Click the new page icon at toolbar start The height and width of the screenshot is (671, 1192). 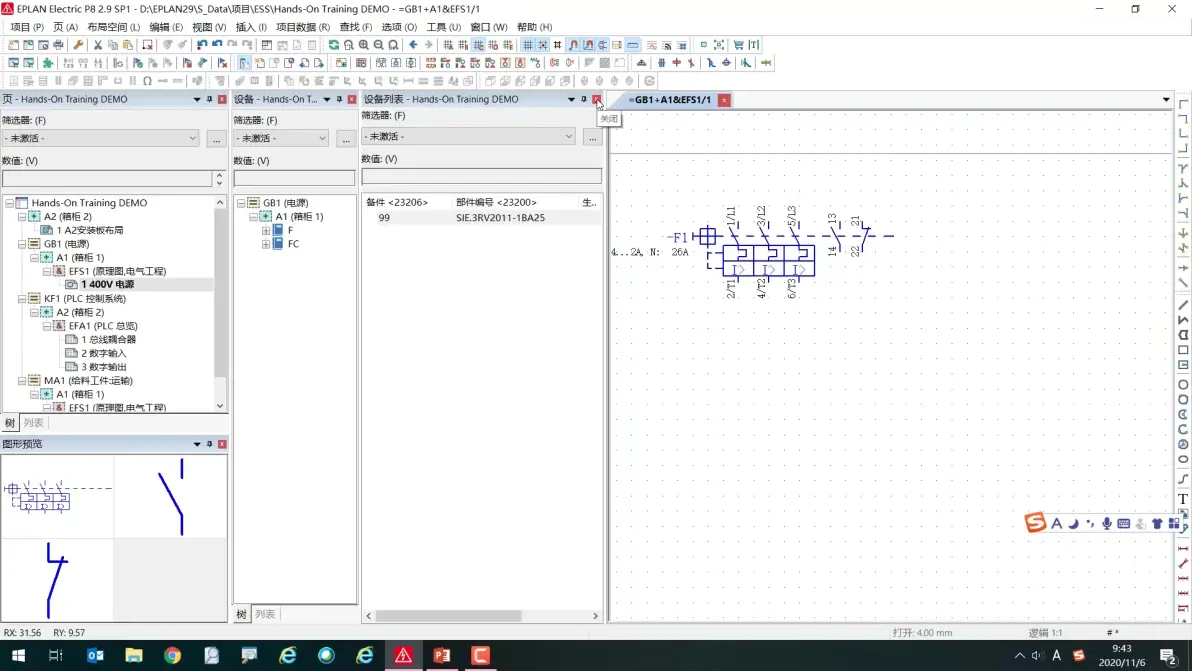pyautogui.click(x=14, y=45)
